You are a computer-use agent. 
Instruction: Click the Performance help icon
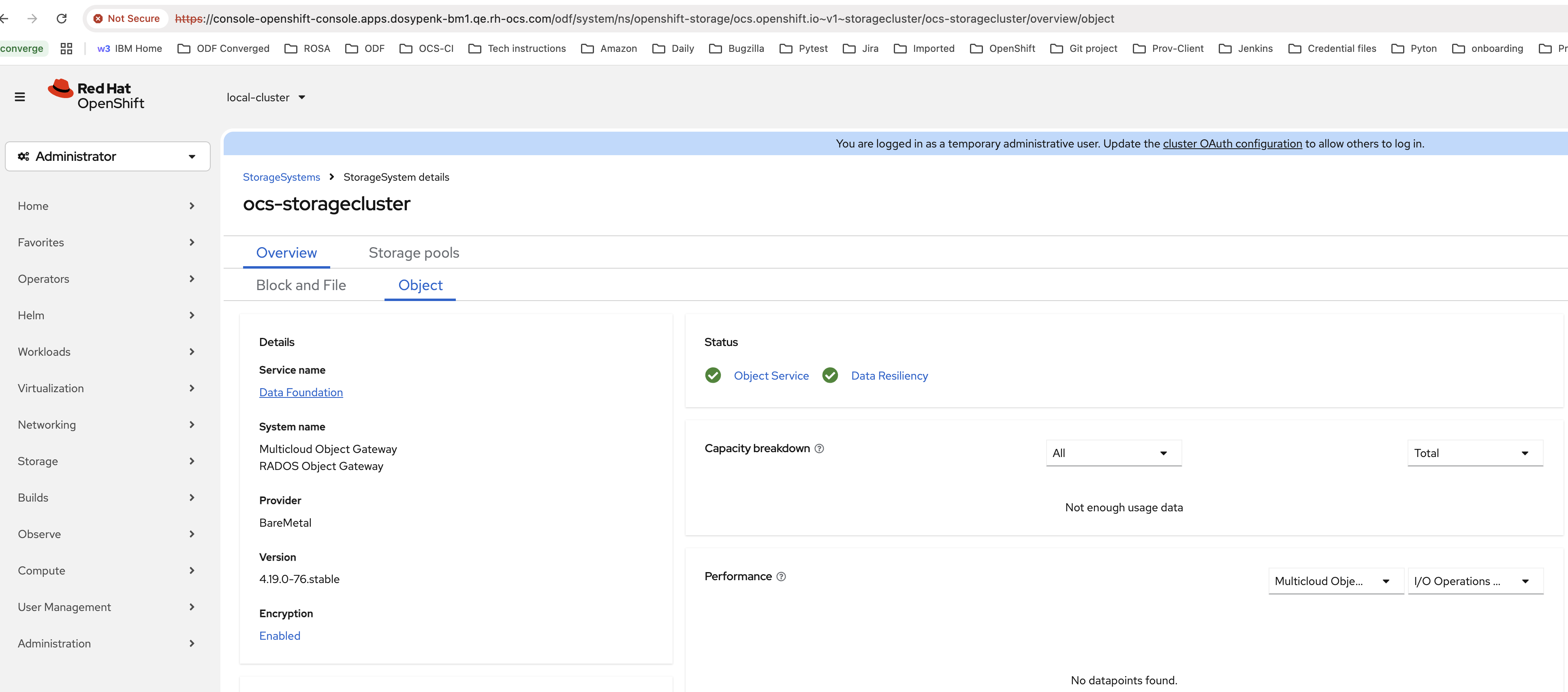click(x=781, y=577)
